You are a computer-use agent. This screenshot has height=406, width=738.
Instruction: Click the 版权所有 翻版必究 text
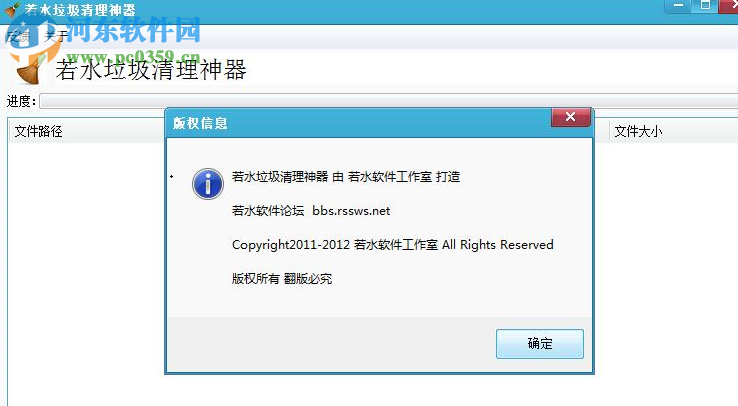tap(282, 279)
